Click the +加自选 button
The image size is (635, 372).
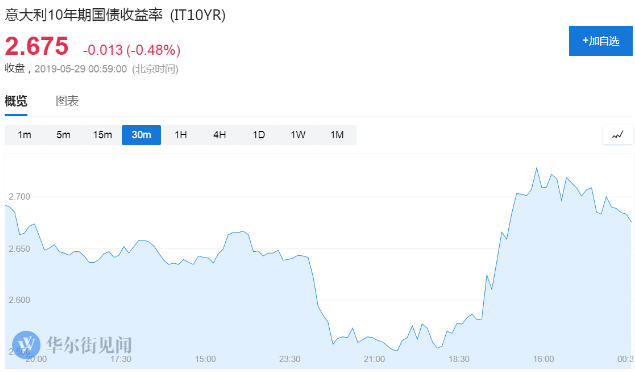point(601,41)
